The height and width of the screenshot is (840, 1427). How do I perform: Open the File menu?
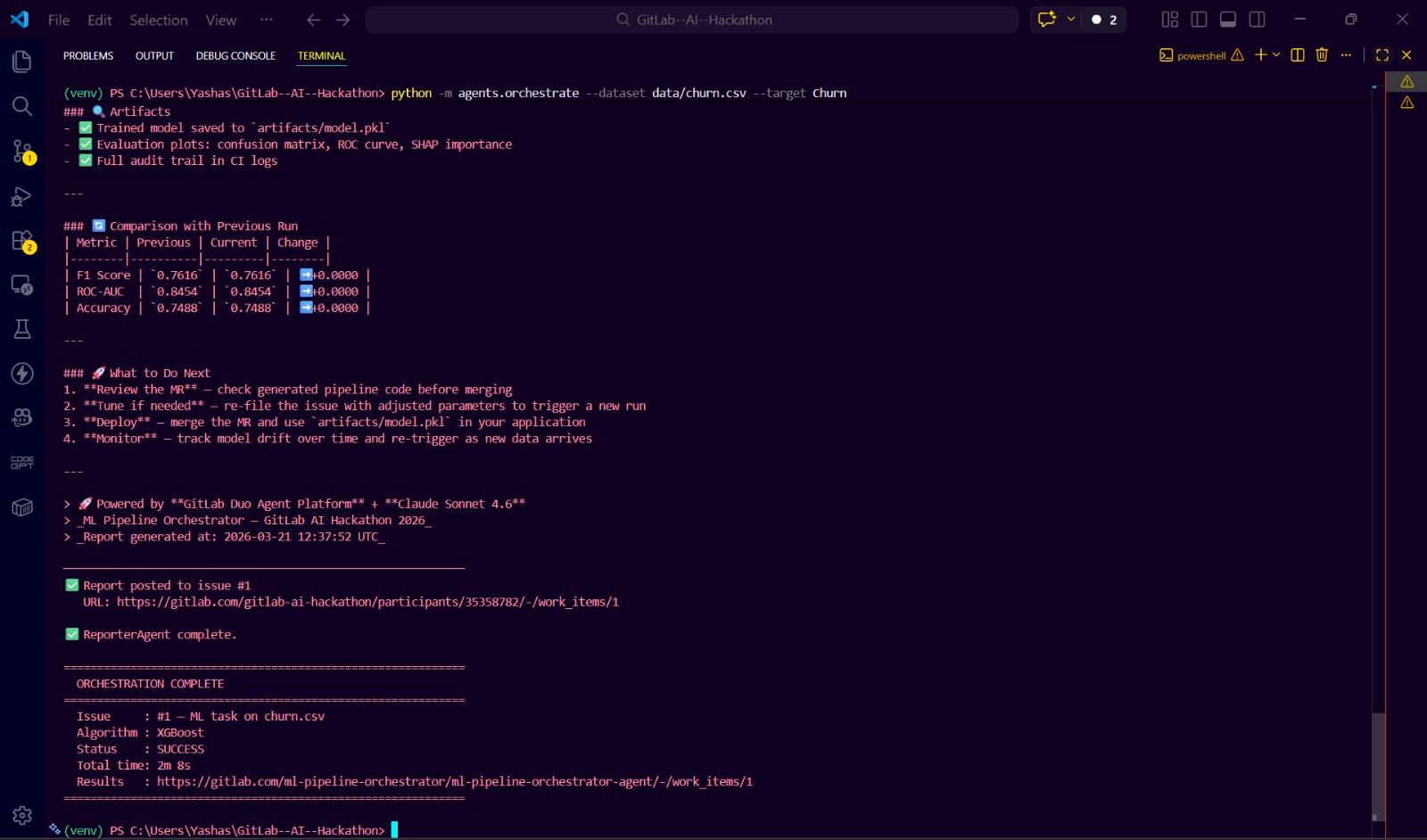[x=59, y=20]
